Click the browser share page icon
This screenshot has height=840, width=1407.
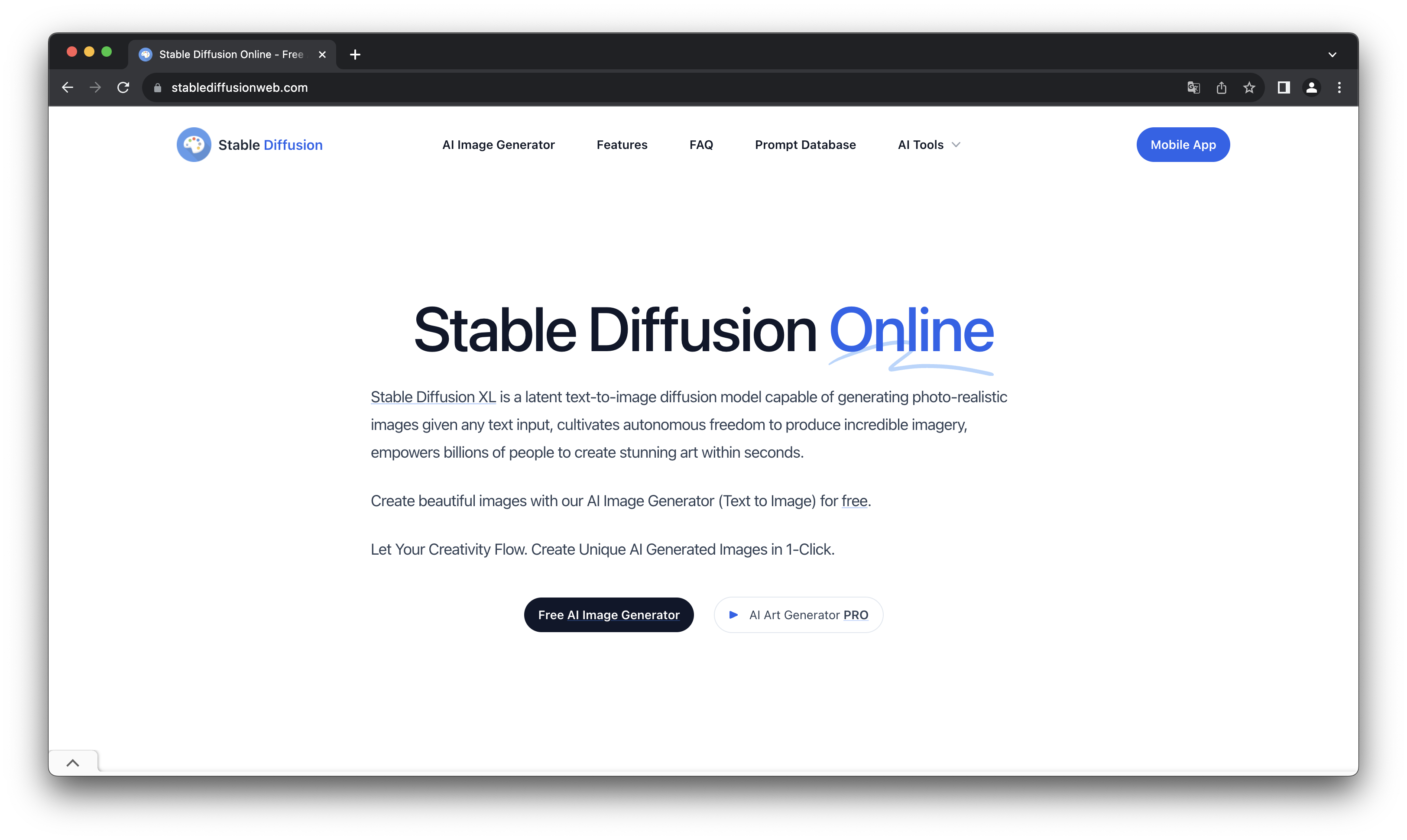point(1222,87)
